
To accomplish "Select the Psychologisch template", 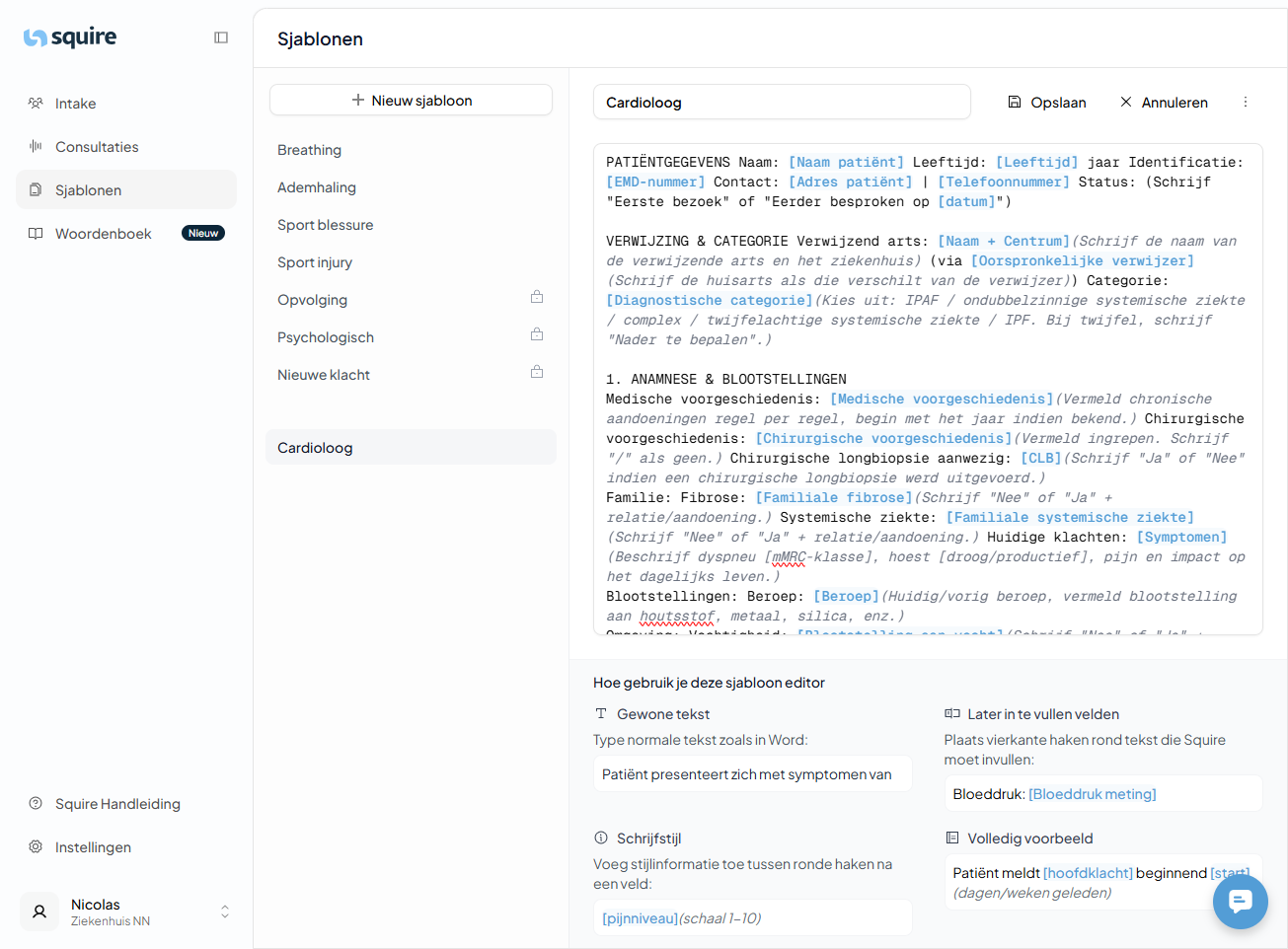I will point(411,337).
